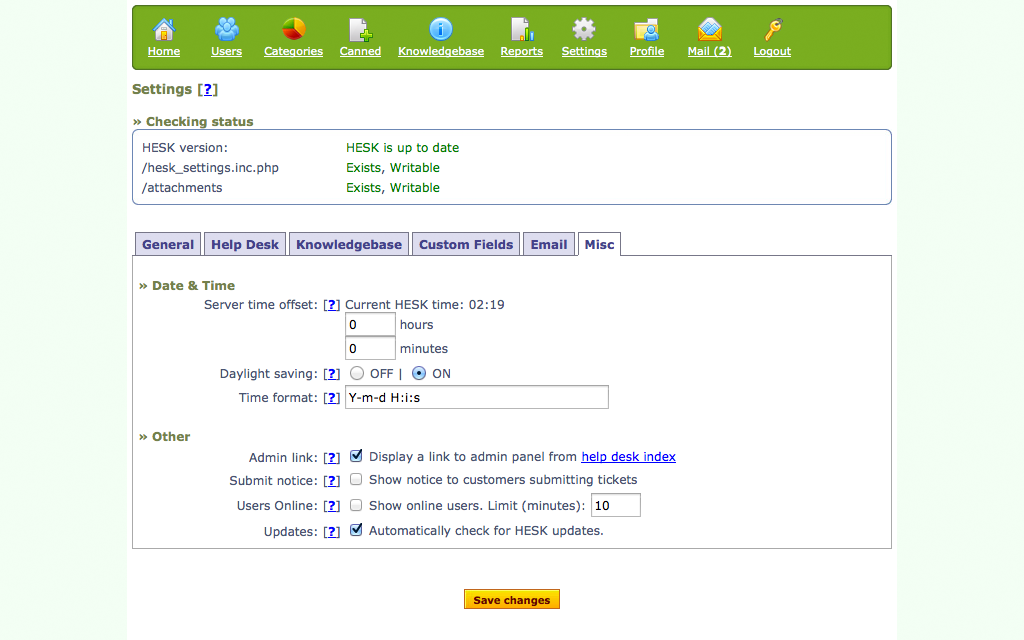The width and height of the screenshot is (1024, 640).
Task: Toggle the Show online users checkbox
Action: [x=356, y=506]
